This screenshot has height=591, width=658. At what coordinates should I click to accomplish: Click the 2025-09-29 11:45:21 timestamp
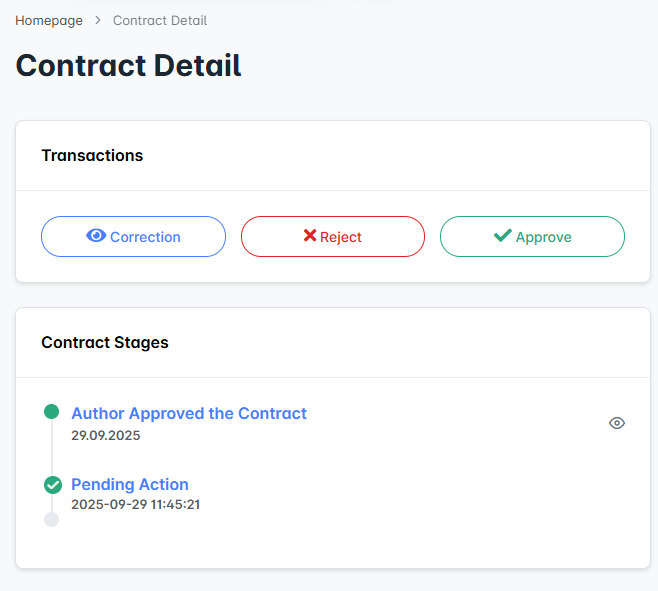click(x=136, y=504)
